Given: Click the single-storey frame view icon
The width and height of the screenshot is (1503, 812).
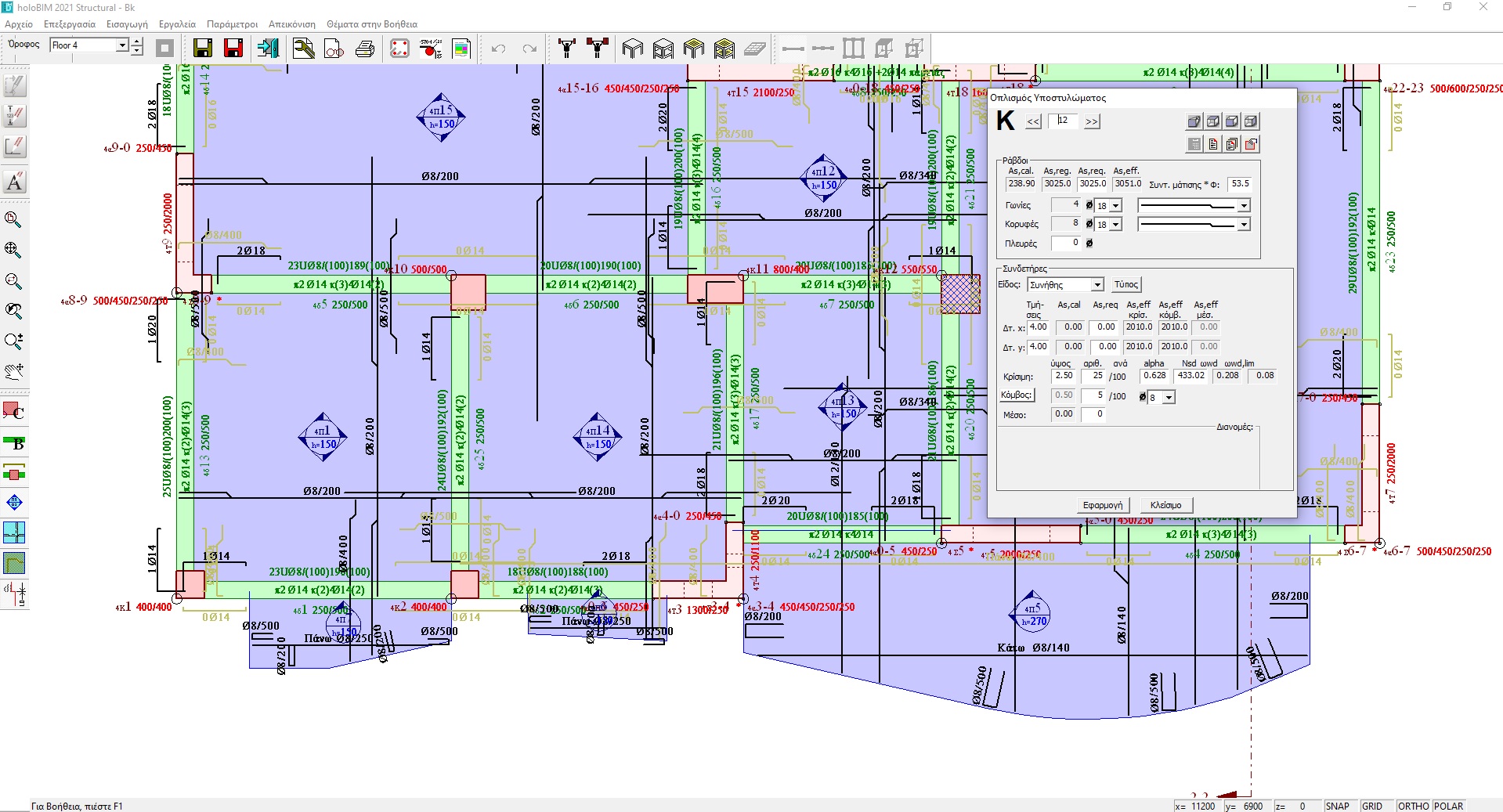Looking at the screenshot, I should click(x=633, y=49).
